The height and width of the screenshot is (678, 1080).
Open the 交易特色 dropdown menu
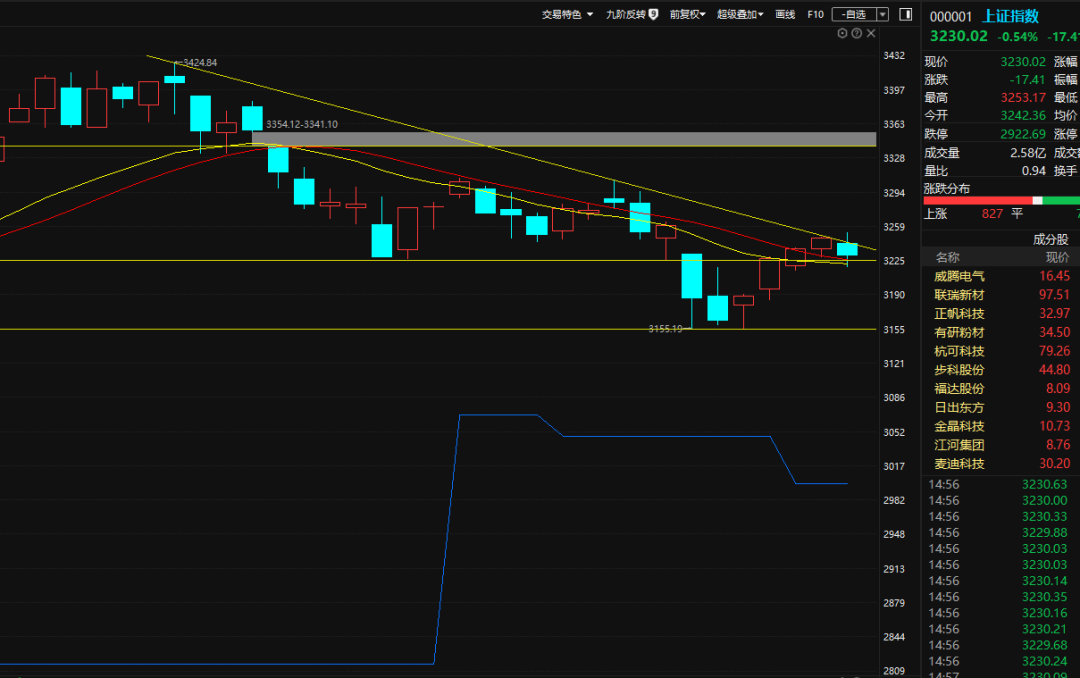click(x=567, y=14)
